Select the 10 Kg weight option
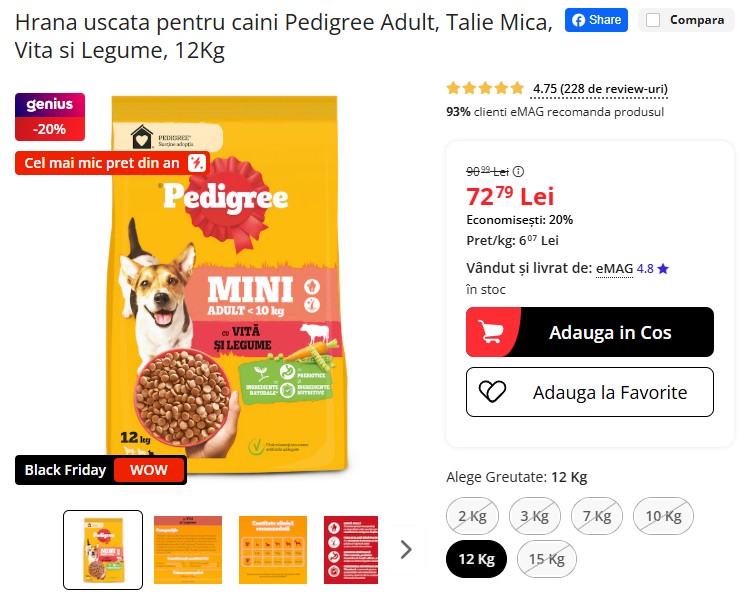 point(663,516)
